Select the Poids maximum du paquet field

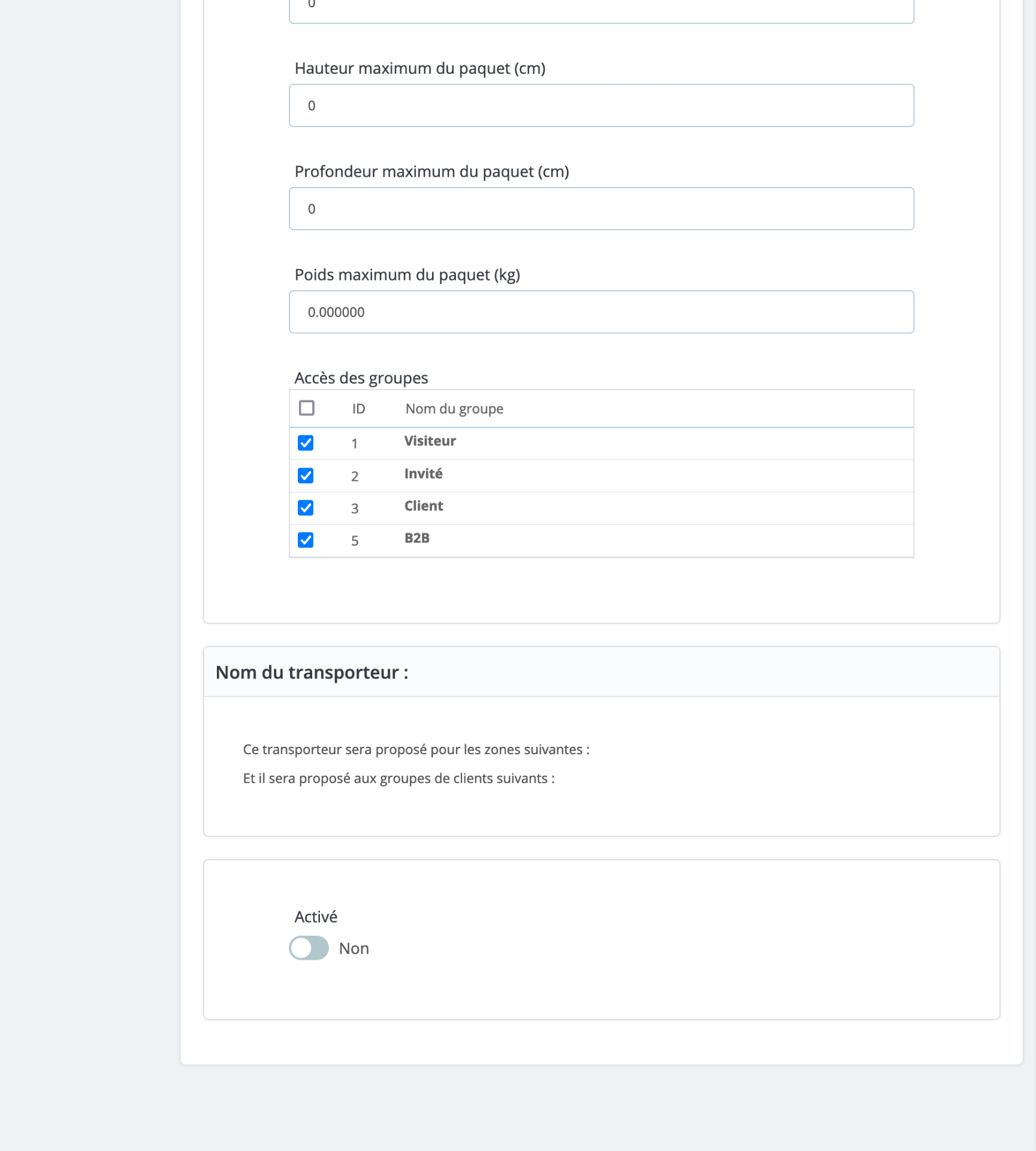pos(601,312)
